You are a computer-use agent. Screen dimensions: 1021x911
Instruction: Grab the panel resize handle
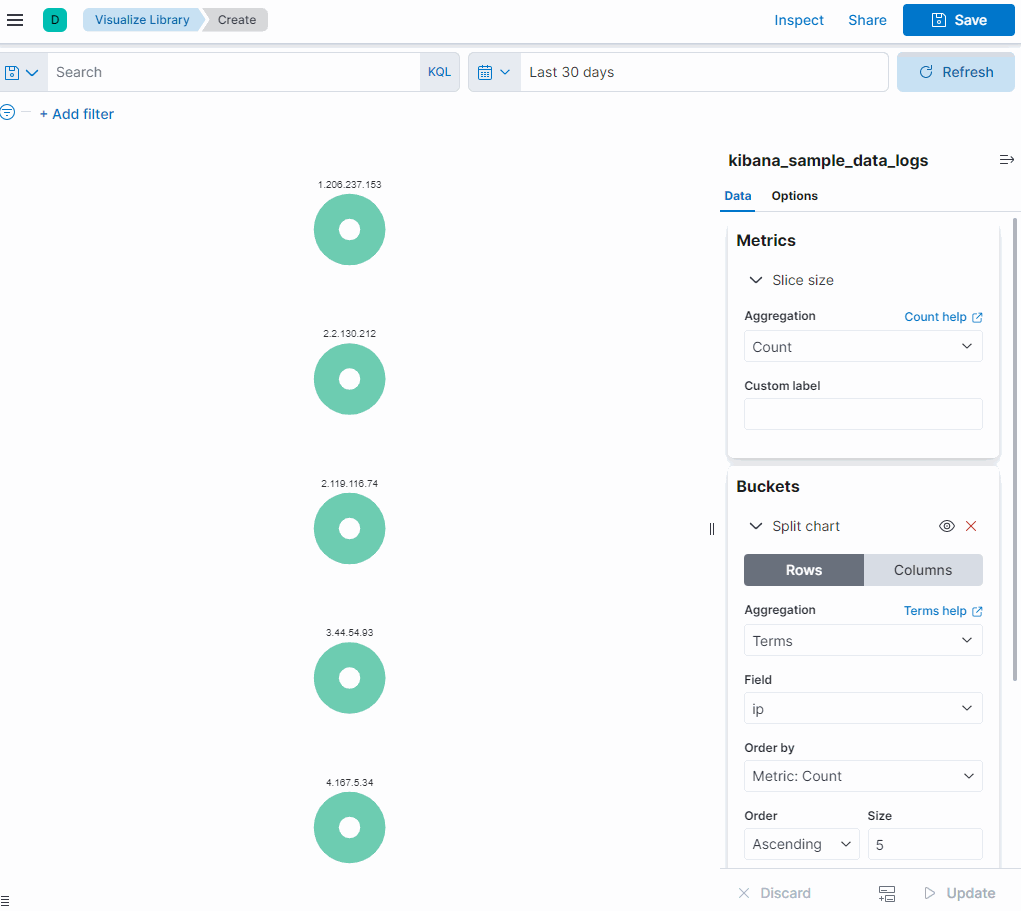click(712, 529)
